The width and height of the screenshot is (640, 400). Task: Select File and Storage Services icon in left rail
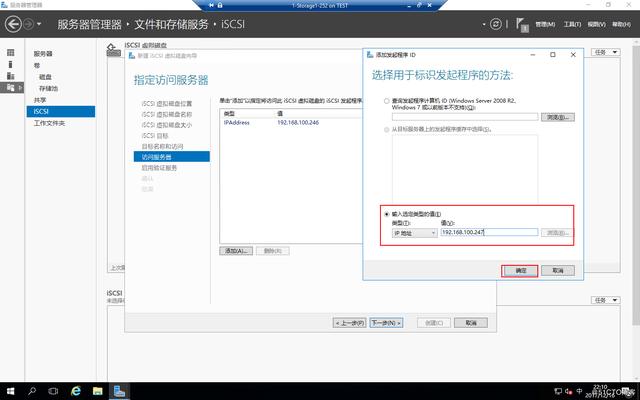pos(11,87)
